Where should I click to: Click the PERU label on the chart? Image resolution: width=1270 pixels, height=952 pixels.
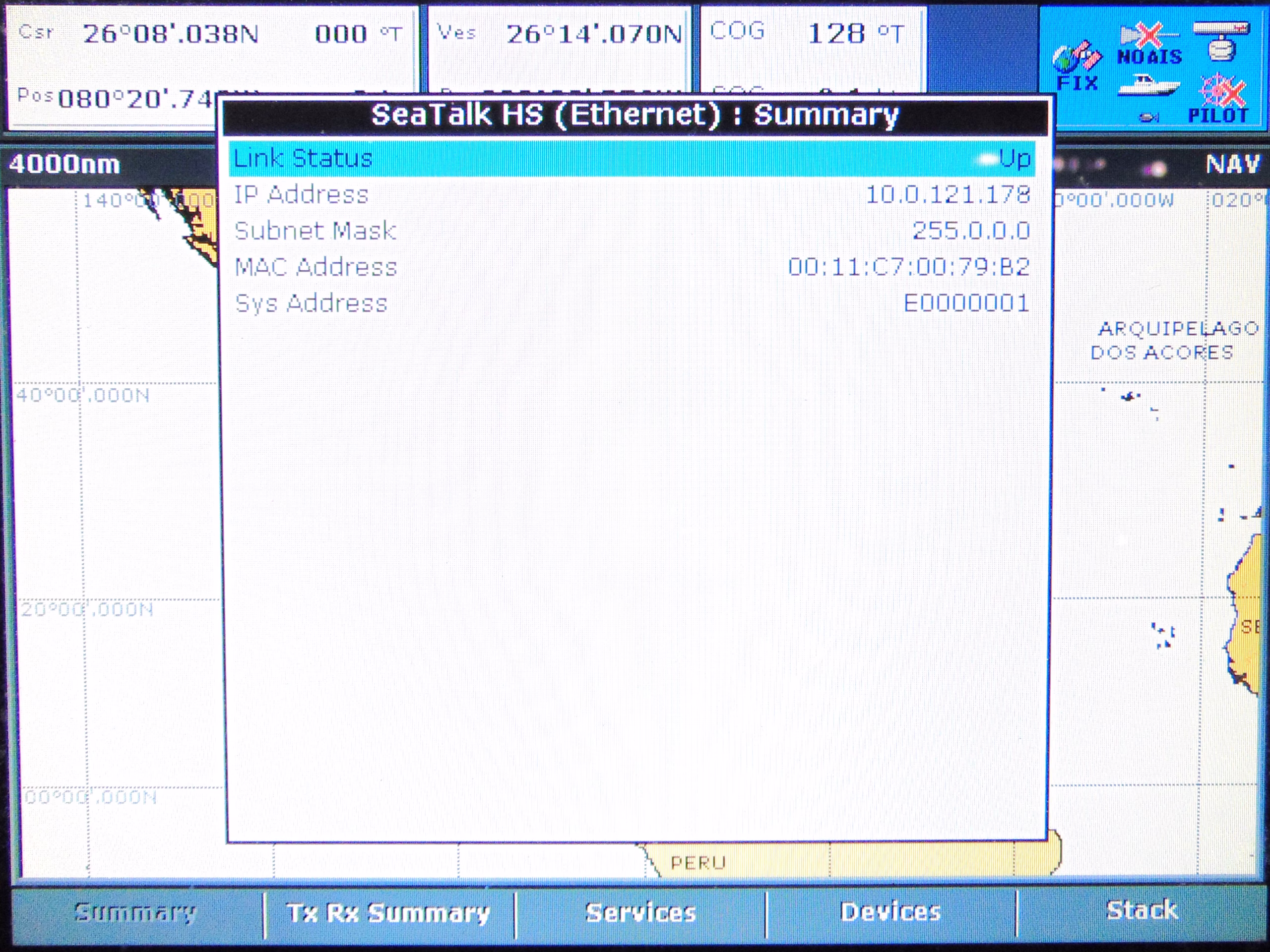pos(698,862)
